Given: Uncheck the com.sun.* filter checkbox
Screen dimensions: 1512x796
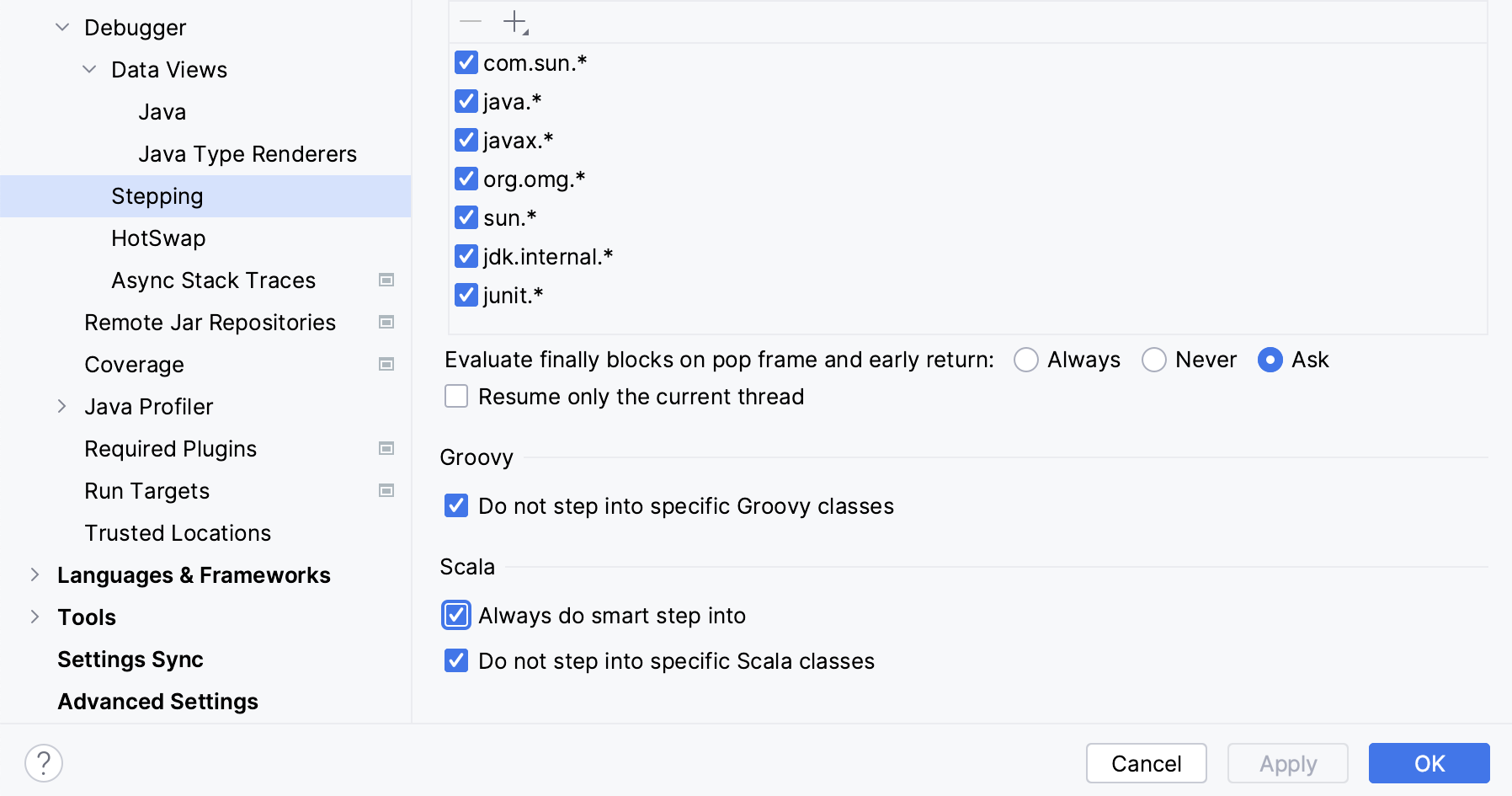Looking at the screenshot, I should tap(466, 63).
